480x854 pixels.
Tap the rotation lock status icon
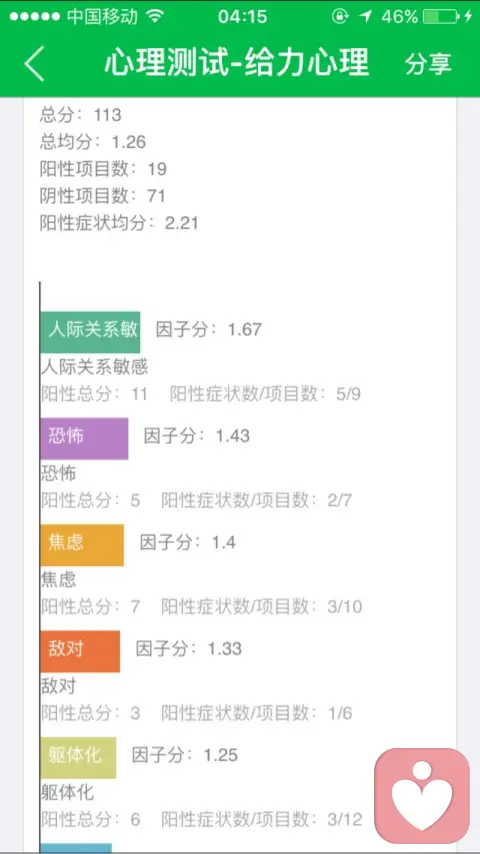[x=340, y=17]
